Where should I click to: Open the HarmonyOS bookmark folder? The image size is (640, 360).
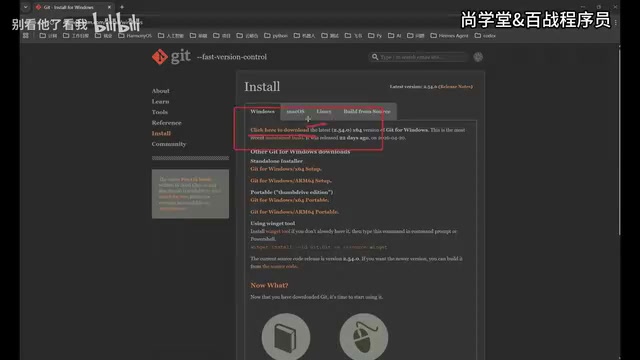click(x=135, y=36)
